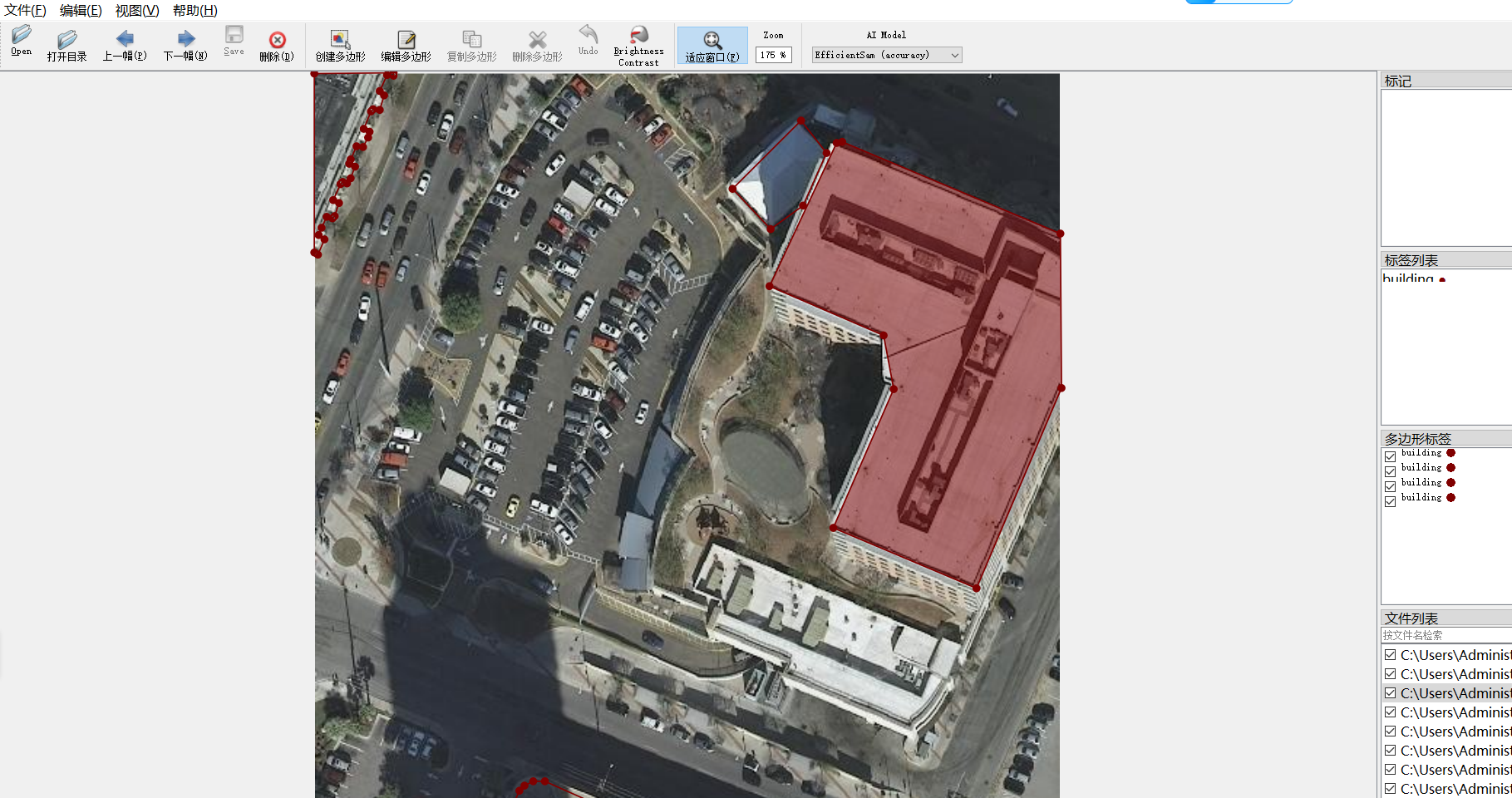Image resolution: width=1512 pixels, height=798 pixels.
Task: Open the AI Model EfficientSam dropdown
Action: (886, 55)
